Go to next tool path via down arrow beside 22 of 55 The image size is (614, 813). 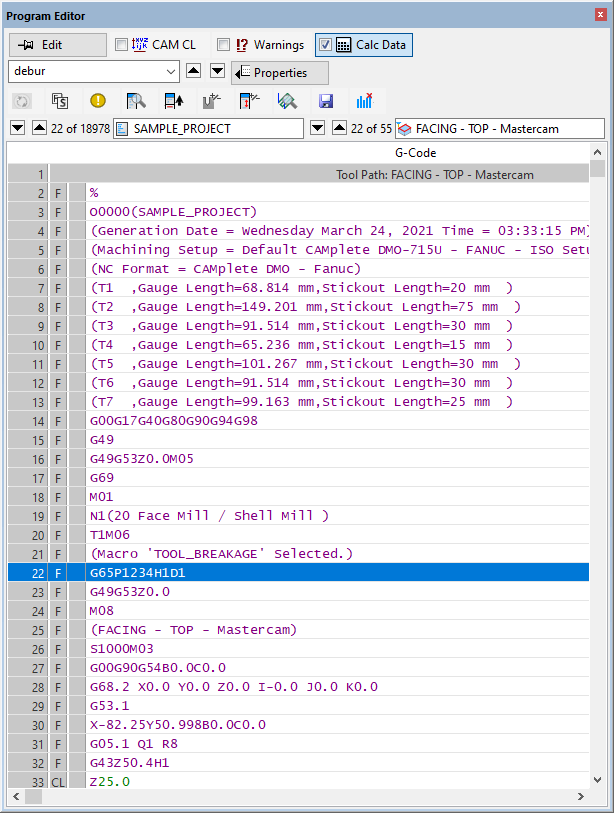(x=317, y=128)
